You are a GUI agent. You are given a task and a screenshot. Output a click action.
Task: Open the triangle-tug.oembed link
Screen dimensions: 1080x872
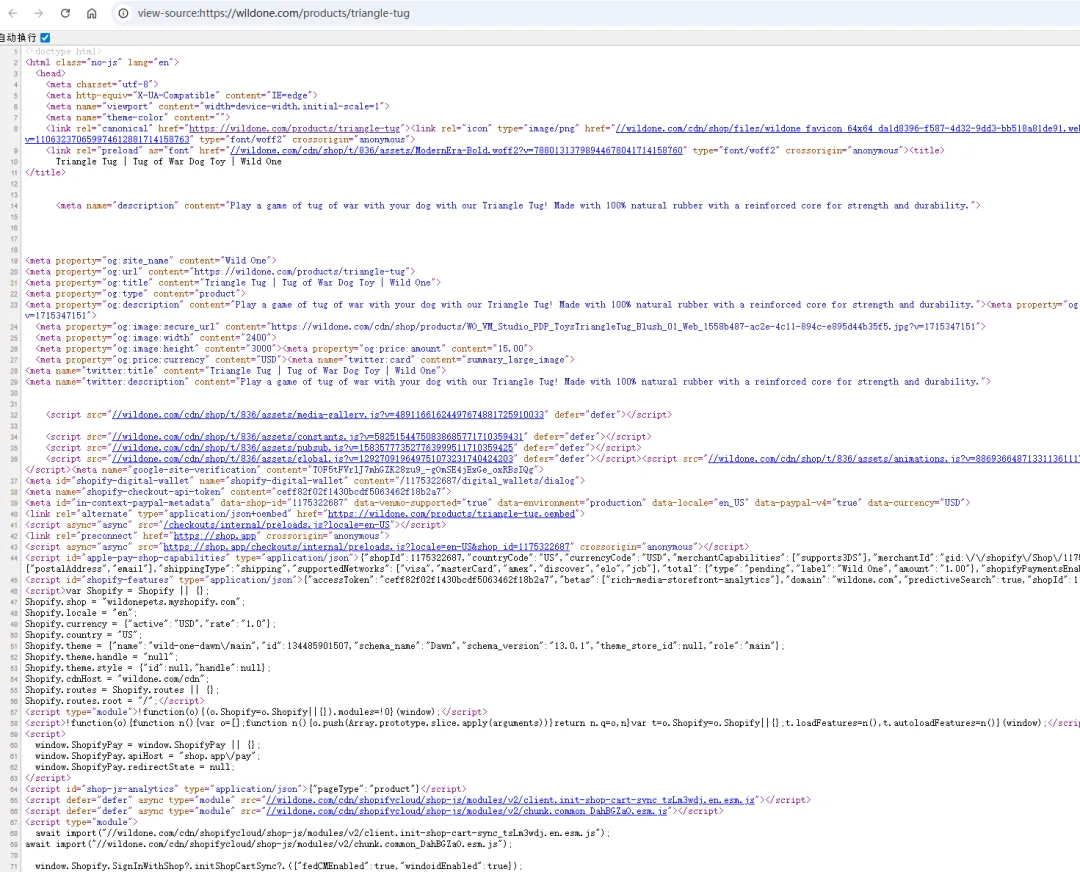coord(451,514)
